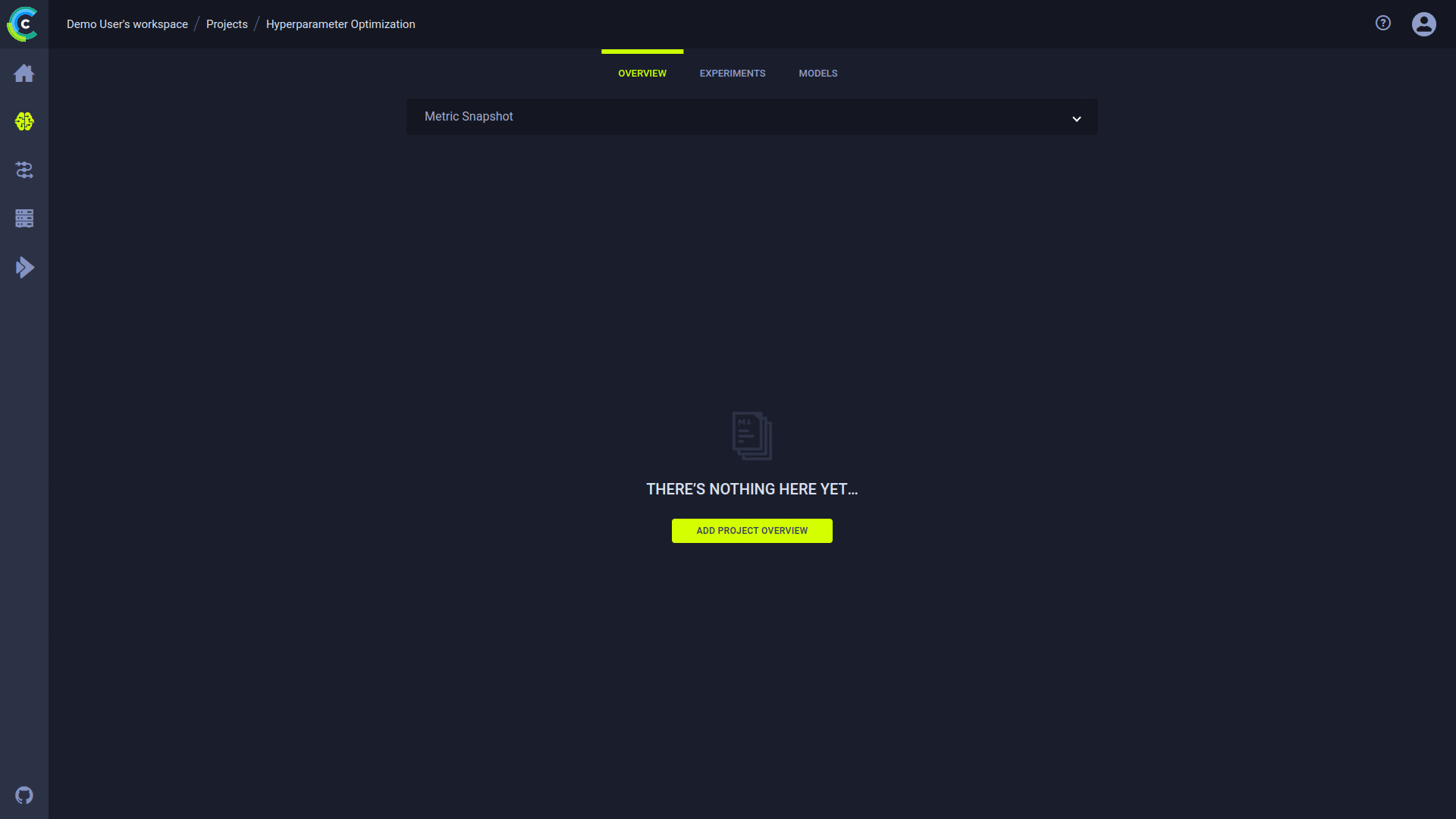Click the empty-state markdown document icon
This screenshot has height=819, width=1456.
click(x=752, y=436)
